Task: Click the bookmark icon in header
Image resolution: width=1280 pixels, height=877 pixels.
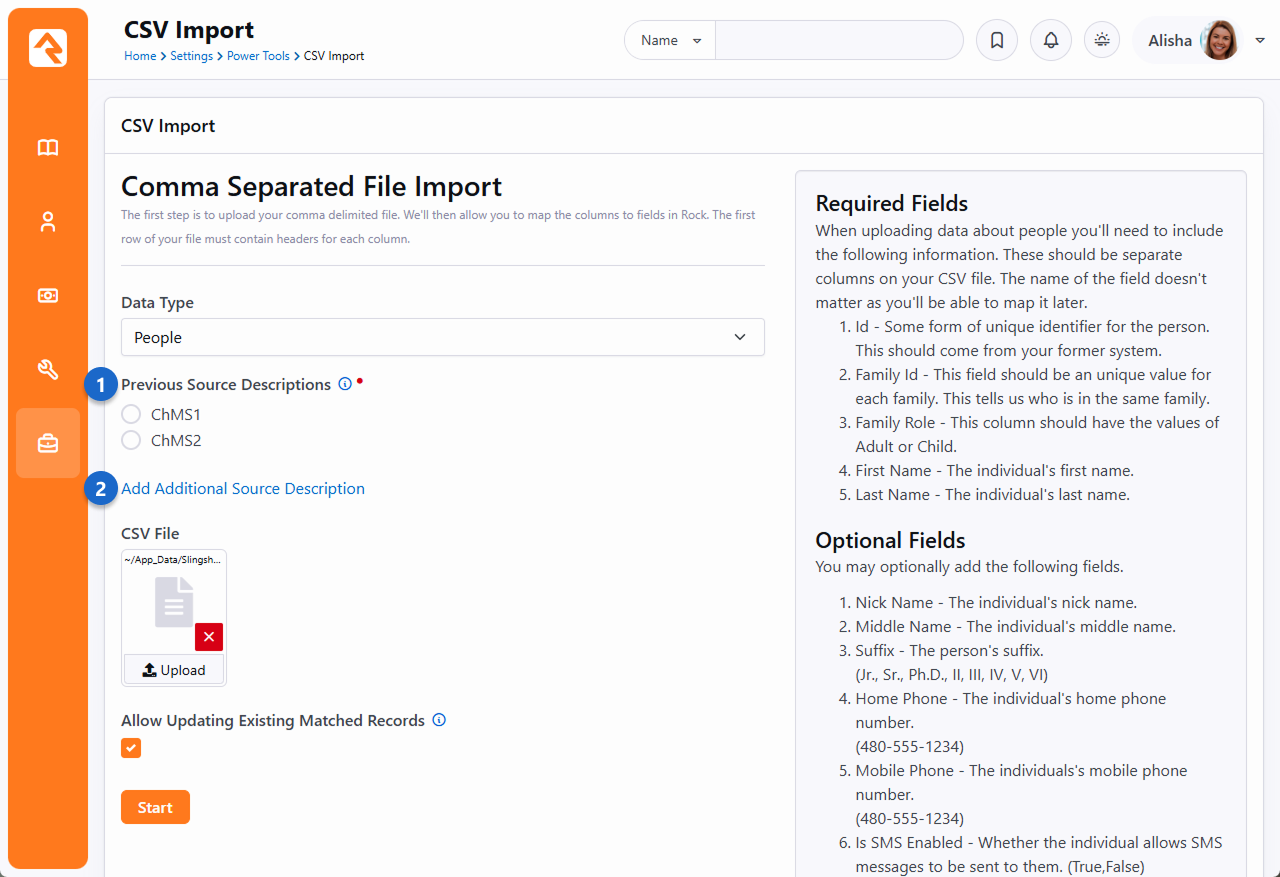Action: pyautogui.click(x=996, y=41)
